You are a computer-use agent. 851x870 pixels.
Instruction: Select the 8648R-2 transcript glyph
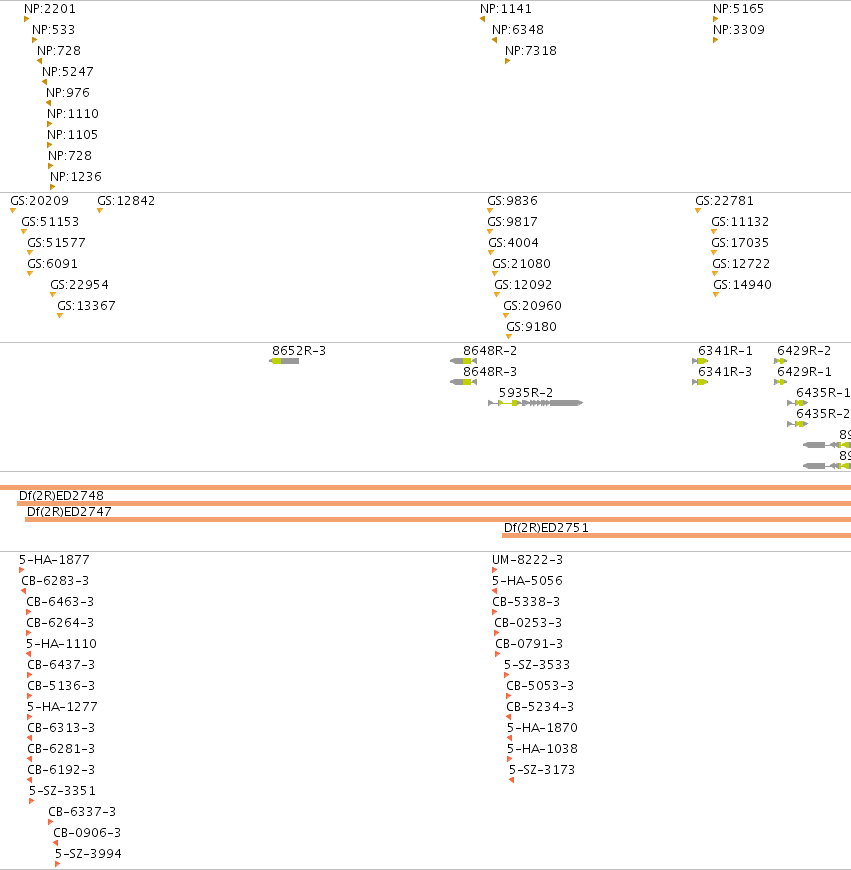tap(463, 361)
